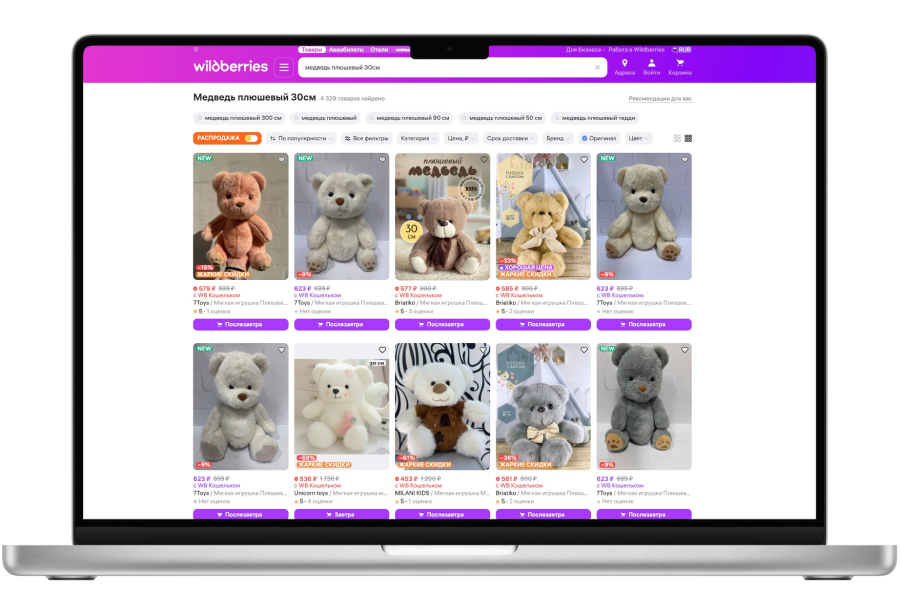900x592 pixels.
Task: Open the Корзина shopping cart
Action: click(680, 64)
